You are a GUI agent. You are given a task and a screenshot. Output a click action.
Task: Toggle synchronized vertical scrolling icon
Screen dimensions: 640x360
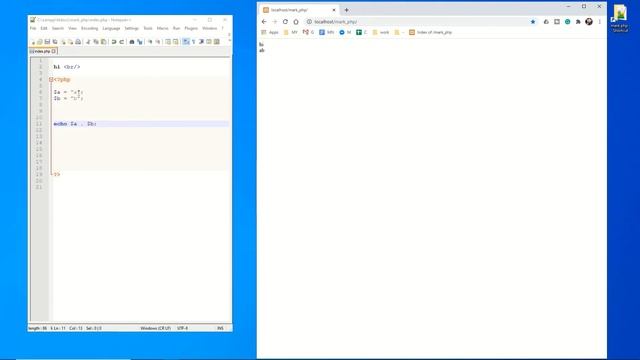tap(168, 42)
